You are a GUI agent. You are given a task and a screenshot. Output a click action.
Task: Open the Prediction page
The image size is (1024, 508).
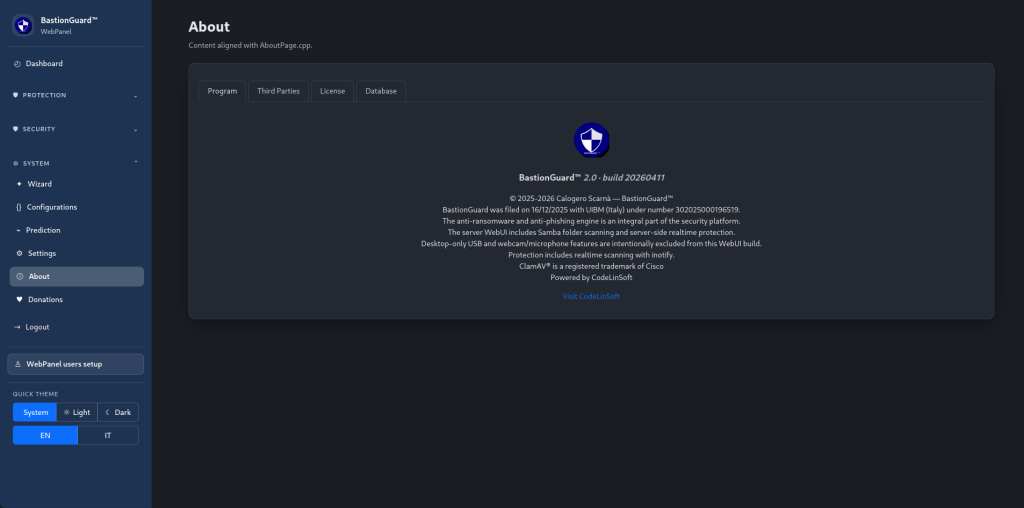[76, 230]
